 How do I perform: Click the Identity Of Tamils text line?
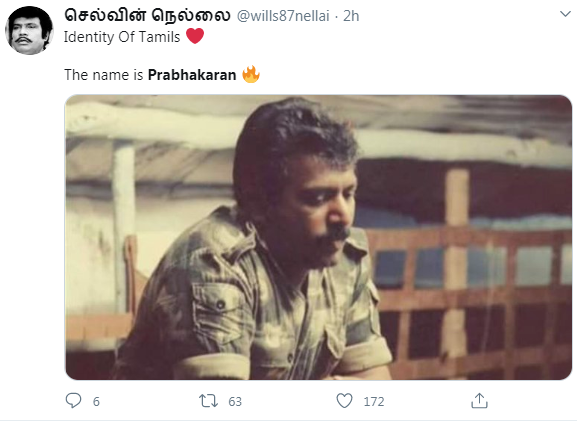[x=122, y=37]
